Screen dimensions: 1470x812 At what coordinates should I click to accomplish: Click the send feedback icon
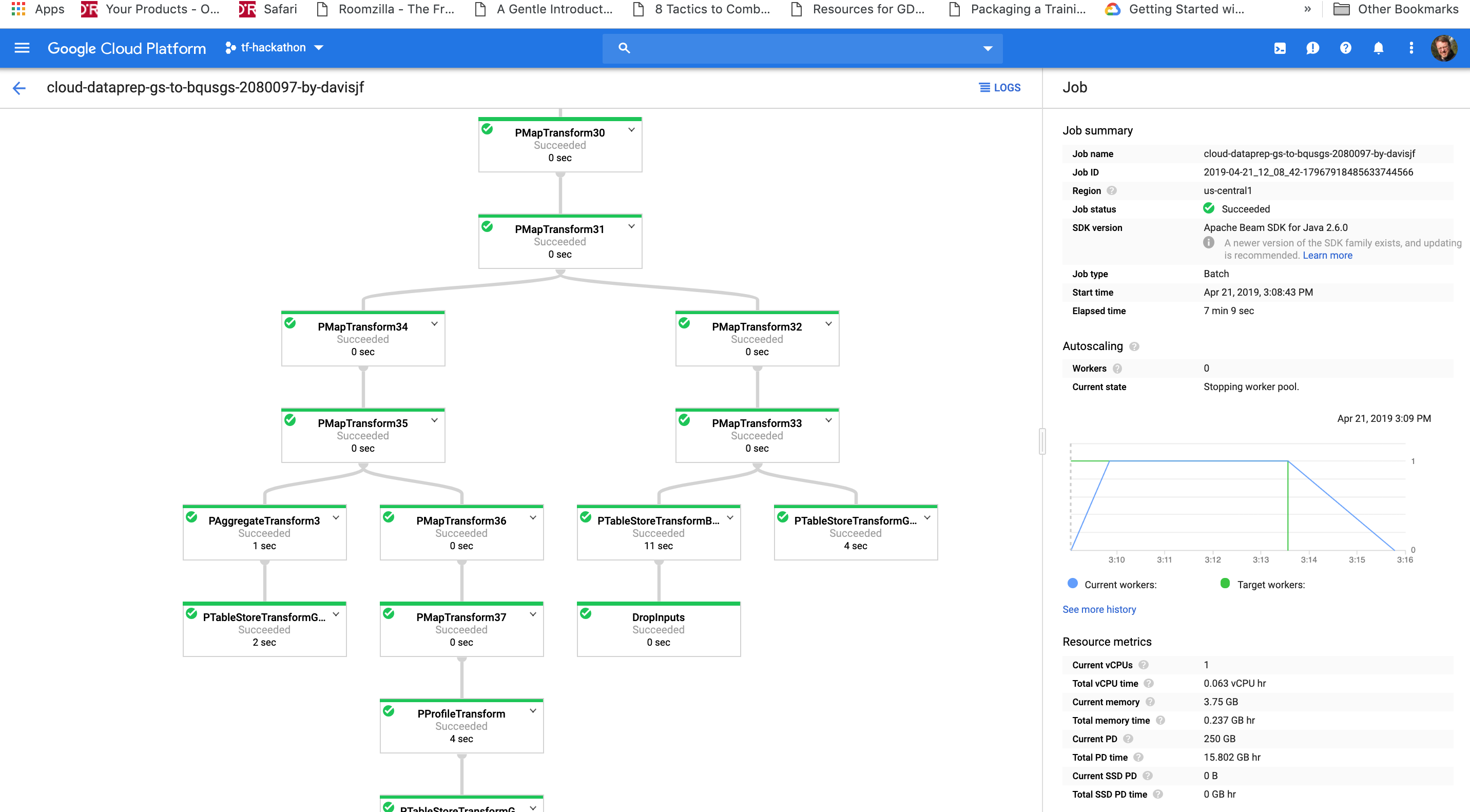tap(1312, 48)
